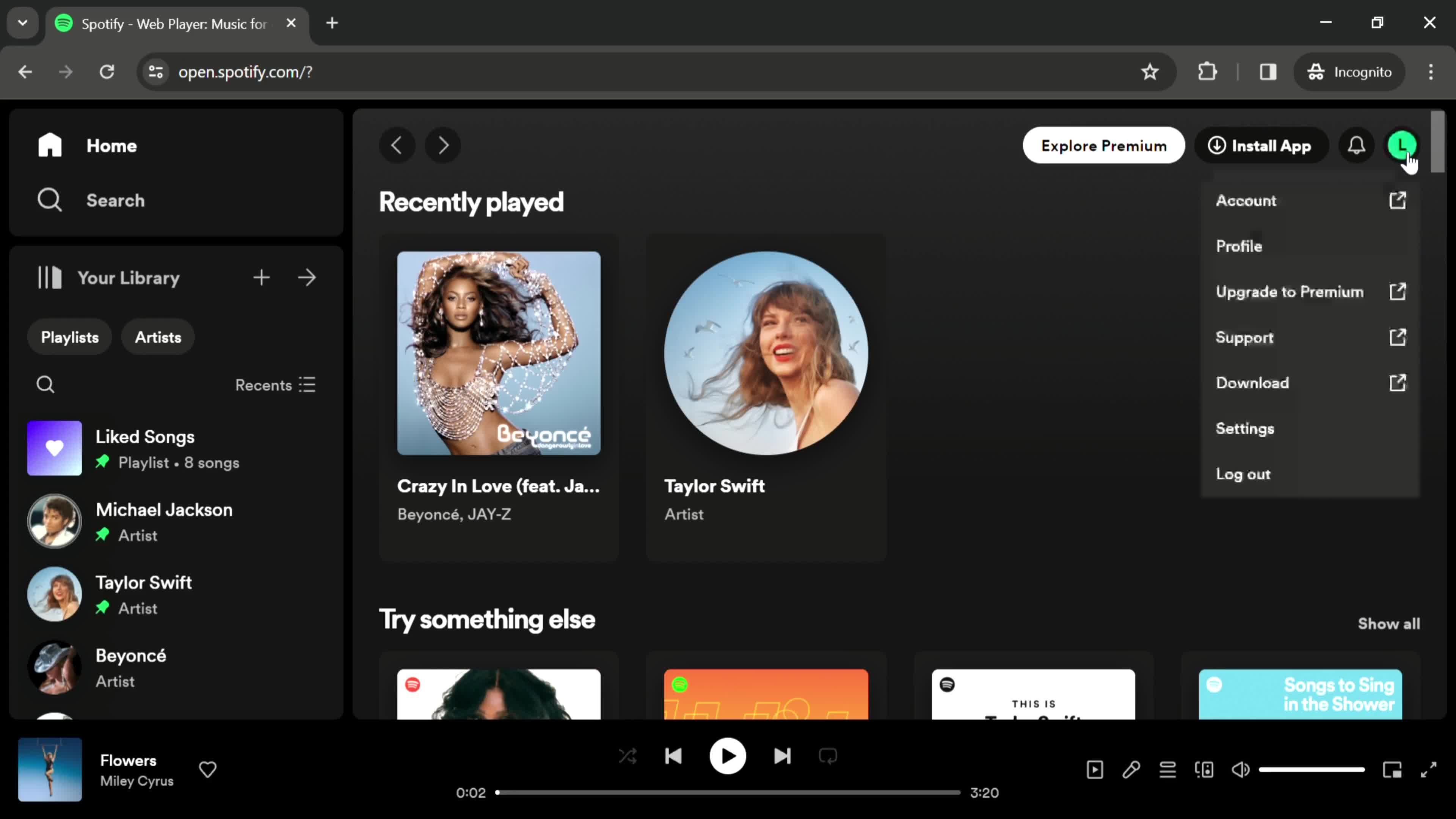Open Connect to a device icon
This screenshot has width=1456, height=819.
click(x=1204, y=769)
